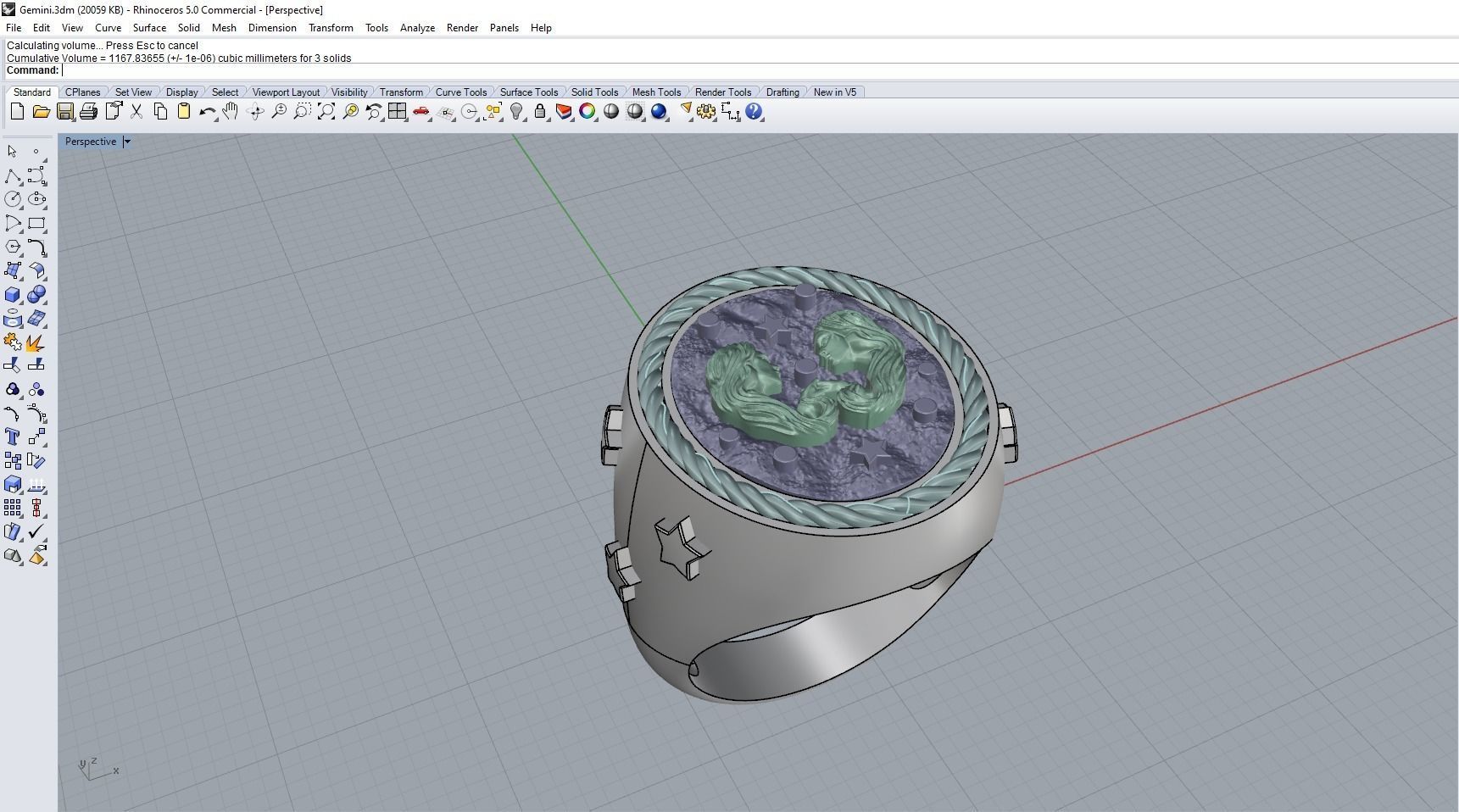1459x812 pixels.
Task: Create a new file with New icon
Action: point(17,111)
